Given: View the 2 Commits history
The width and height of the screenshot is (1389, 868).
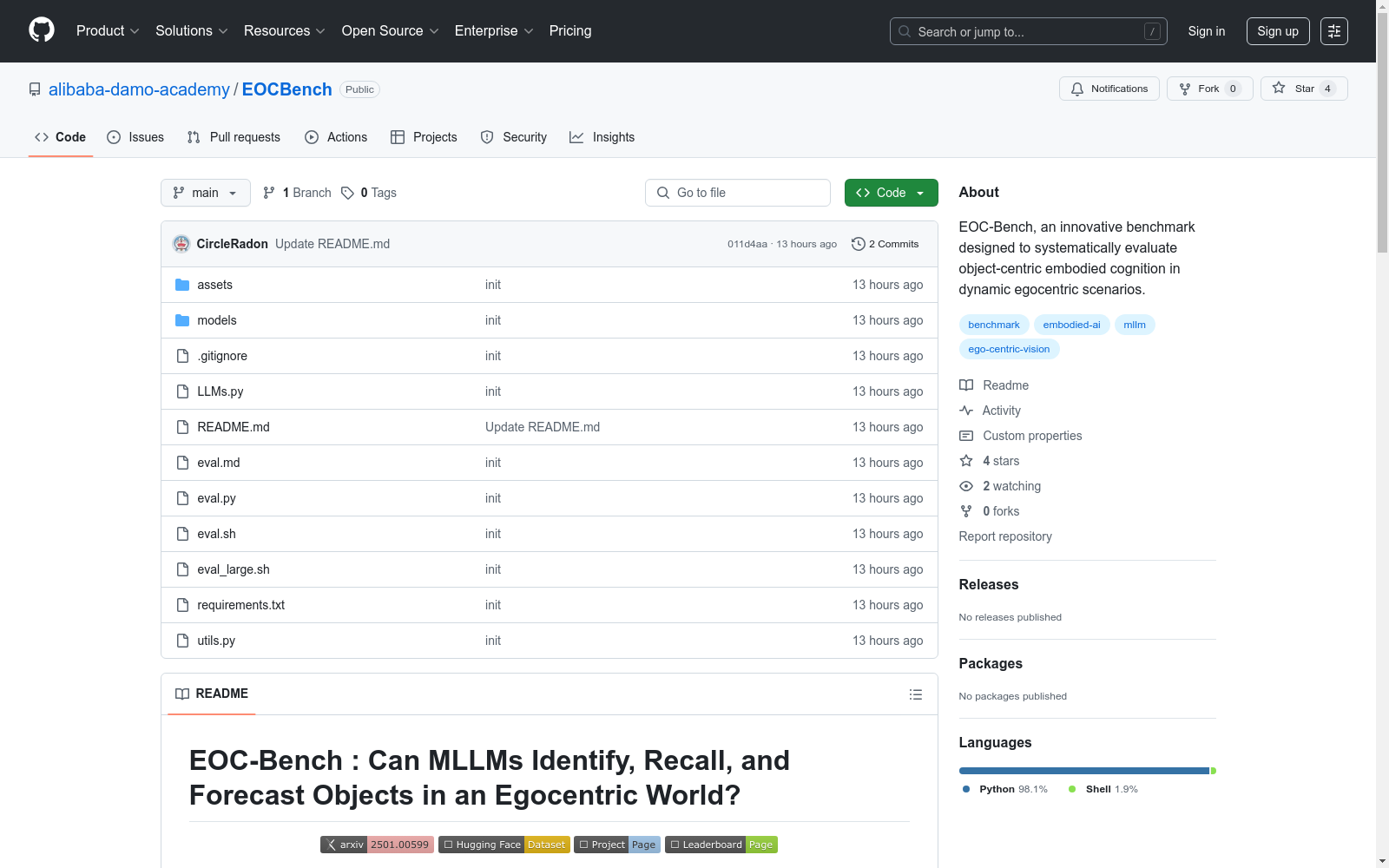Looking at the screenshot, I should 885,244.
